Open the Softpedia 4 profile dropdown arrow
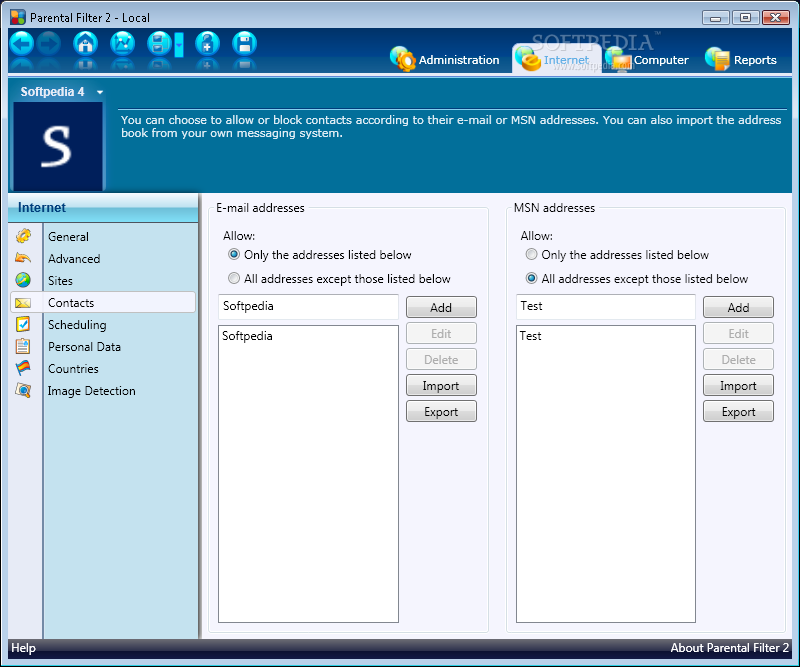This screenshot has height=667, width=800. tap(100, 92)
